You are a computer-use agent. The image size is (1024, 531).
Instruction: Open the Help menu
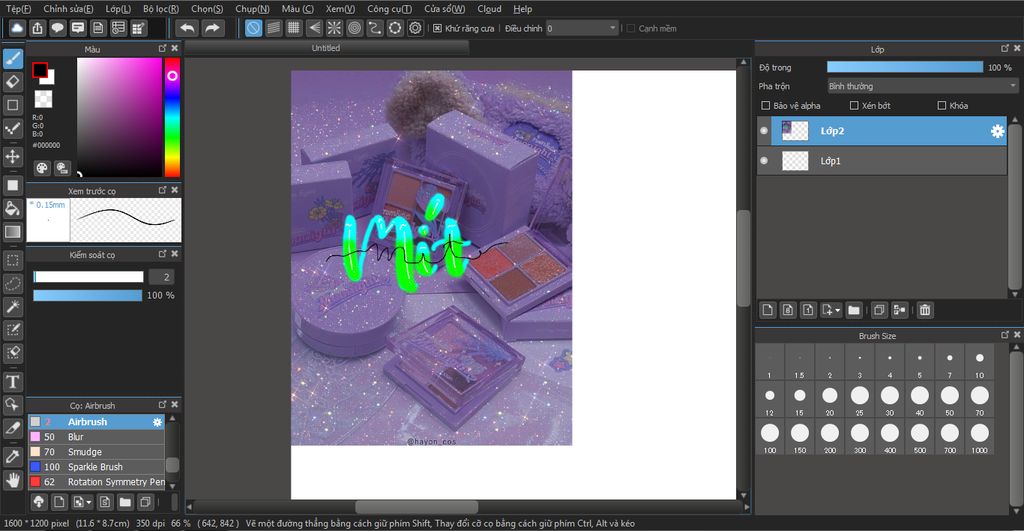pos(522,9)
